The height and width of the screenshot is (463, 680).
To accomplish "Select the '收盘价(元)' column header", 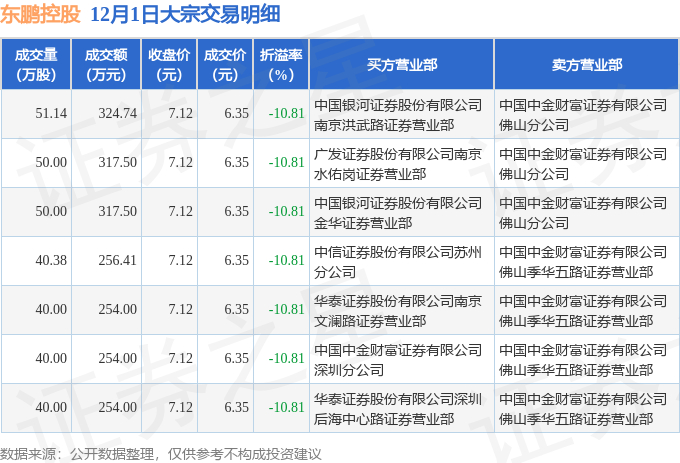I will (x=169, y=65).
